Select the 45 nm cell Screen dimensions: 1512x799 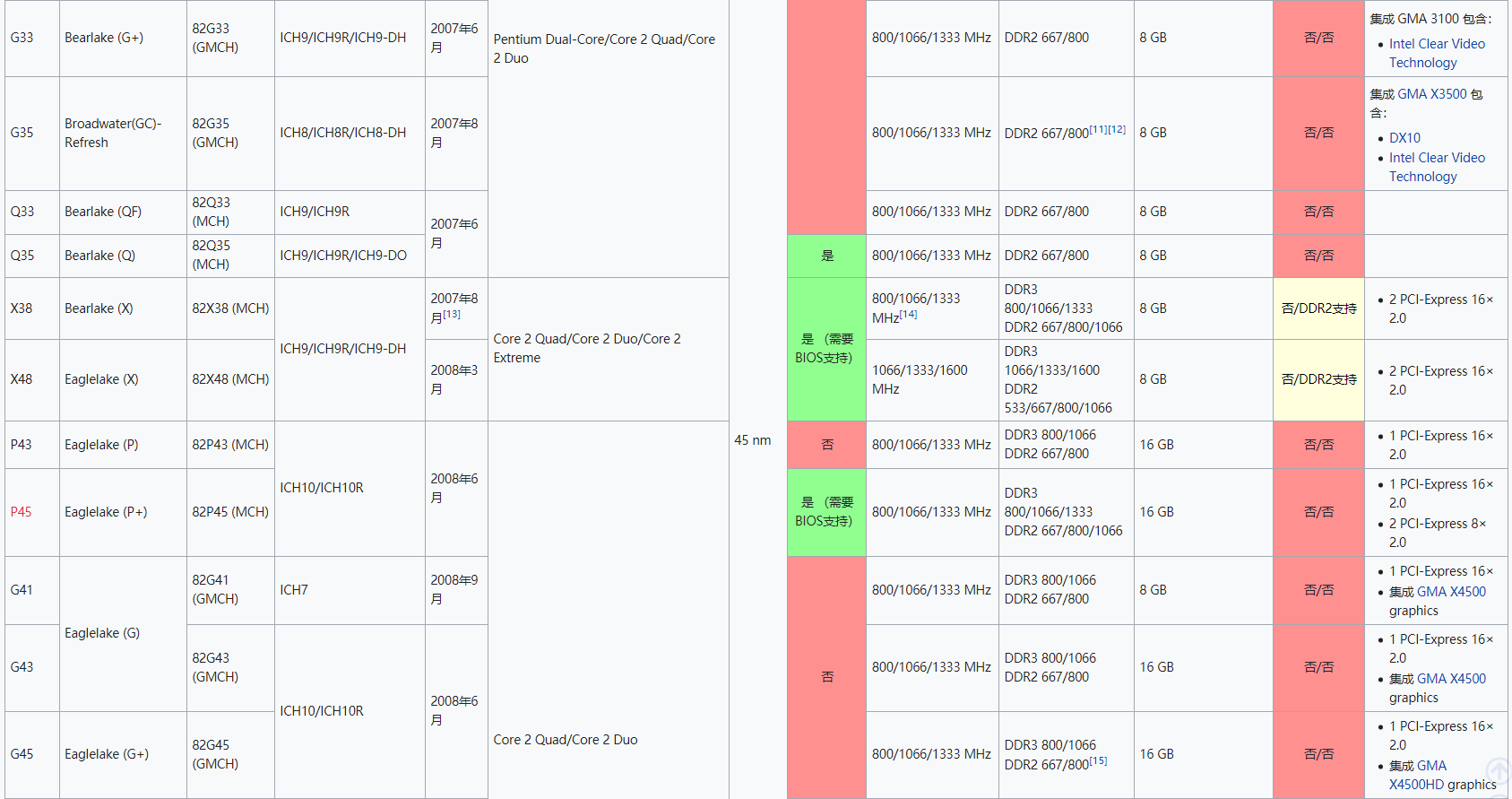tap(758, 399)
